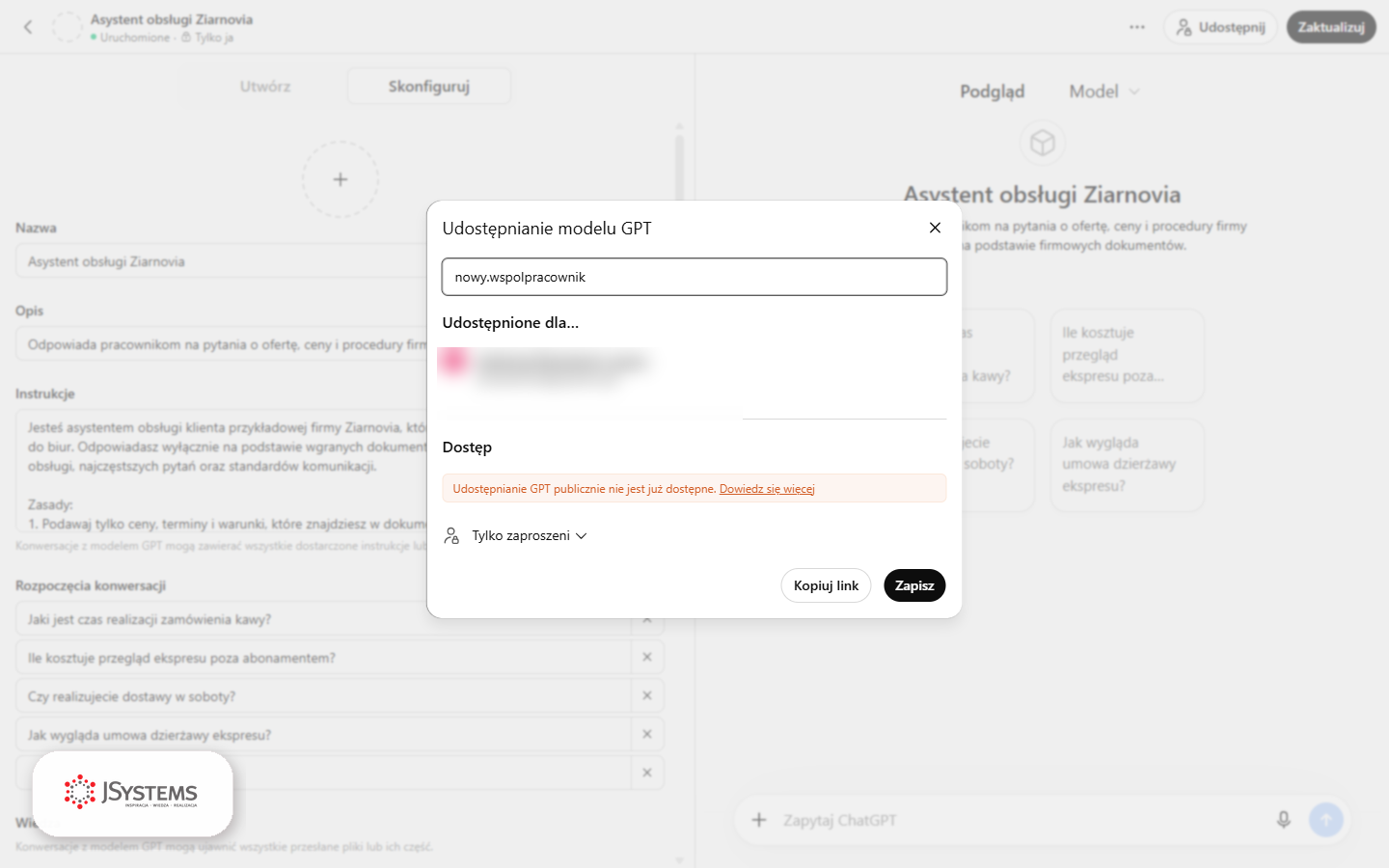This screenshot has height=868, width=1389.
Task: Click the GPT avatar circle in header
Action: tap(67, 27)
